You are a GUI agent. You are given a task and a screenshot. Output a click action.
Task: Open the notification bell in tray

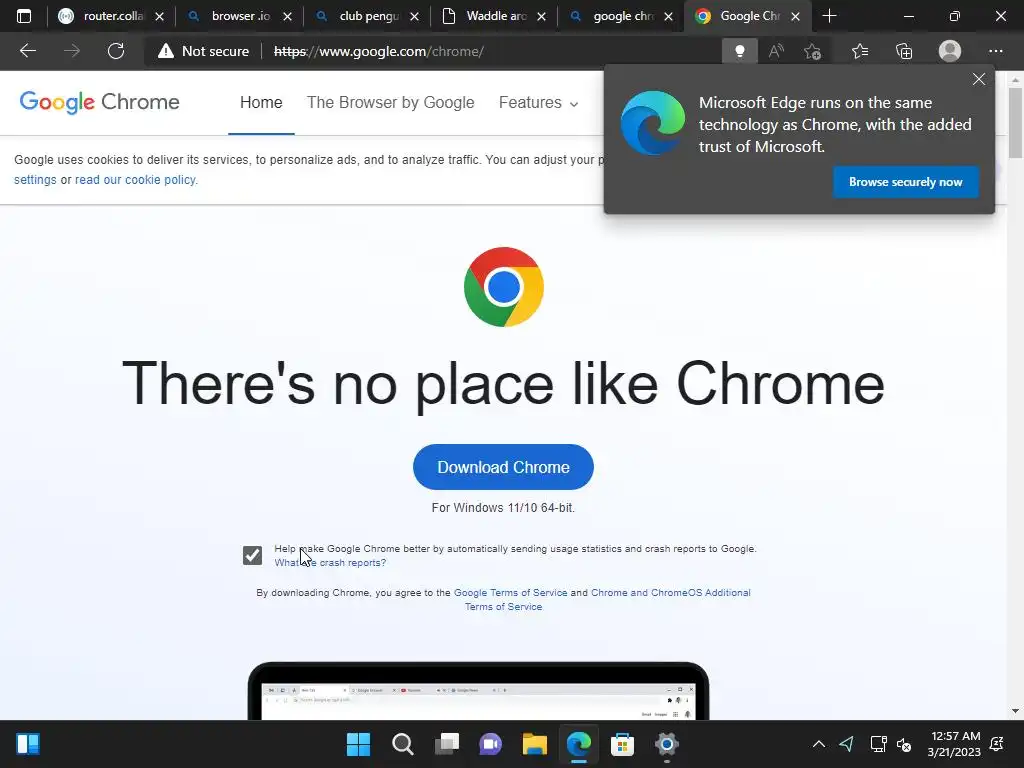point(997,744)
